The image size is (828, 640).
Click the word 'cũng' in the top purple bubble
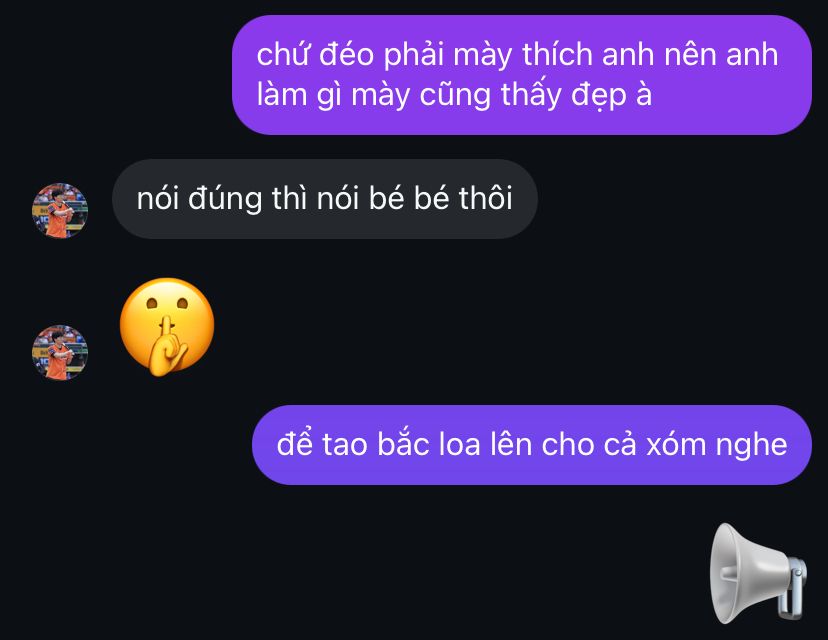click(455, 96)
